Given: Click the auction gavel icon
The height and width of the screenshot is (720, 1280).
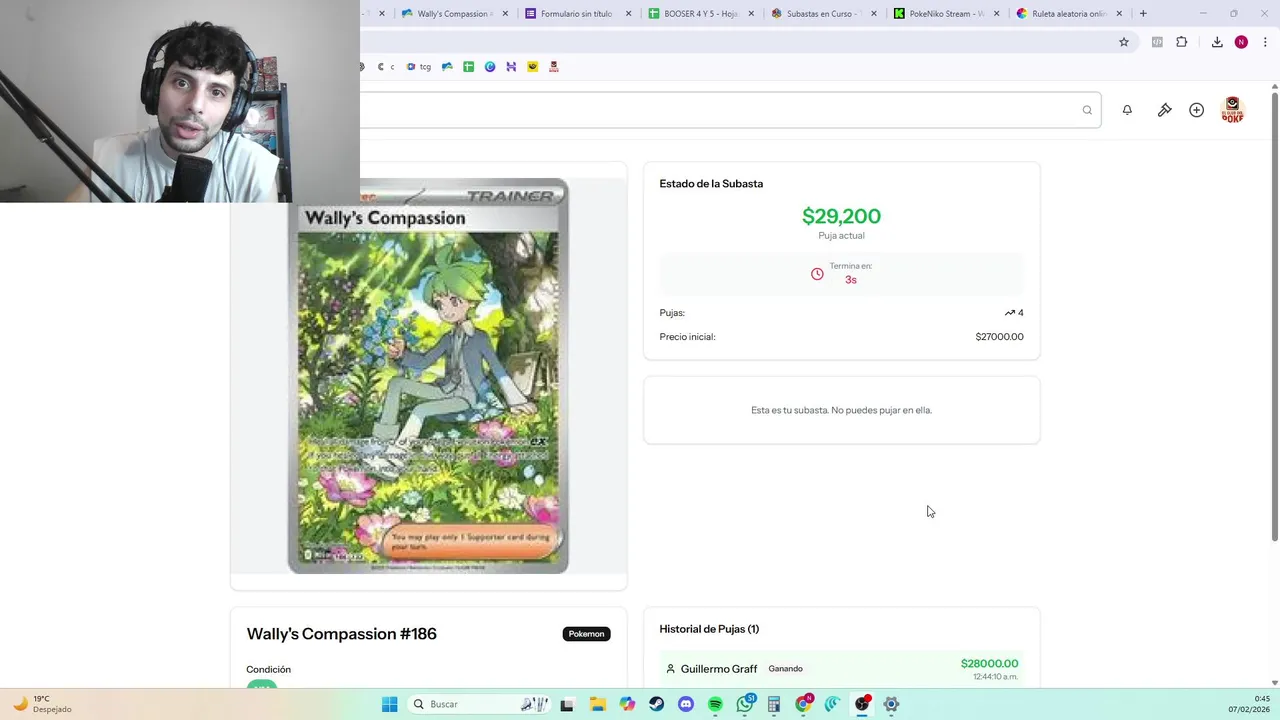Looking at the screenshot, I should click(1164, 110).
